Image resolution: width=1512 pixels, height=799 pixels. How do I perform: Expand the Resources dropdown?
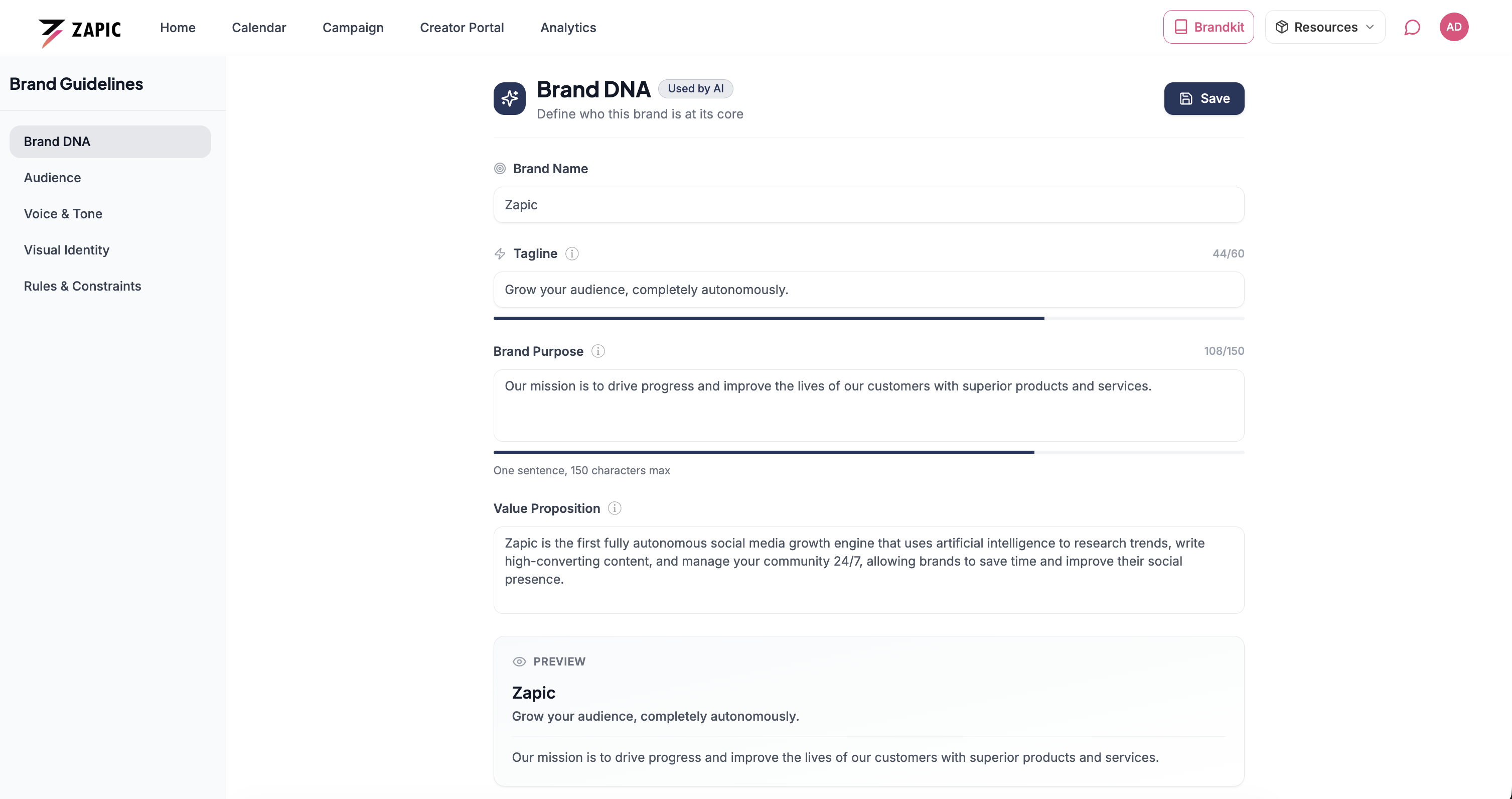(x=1325, y=27)
